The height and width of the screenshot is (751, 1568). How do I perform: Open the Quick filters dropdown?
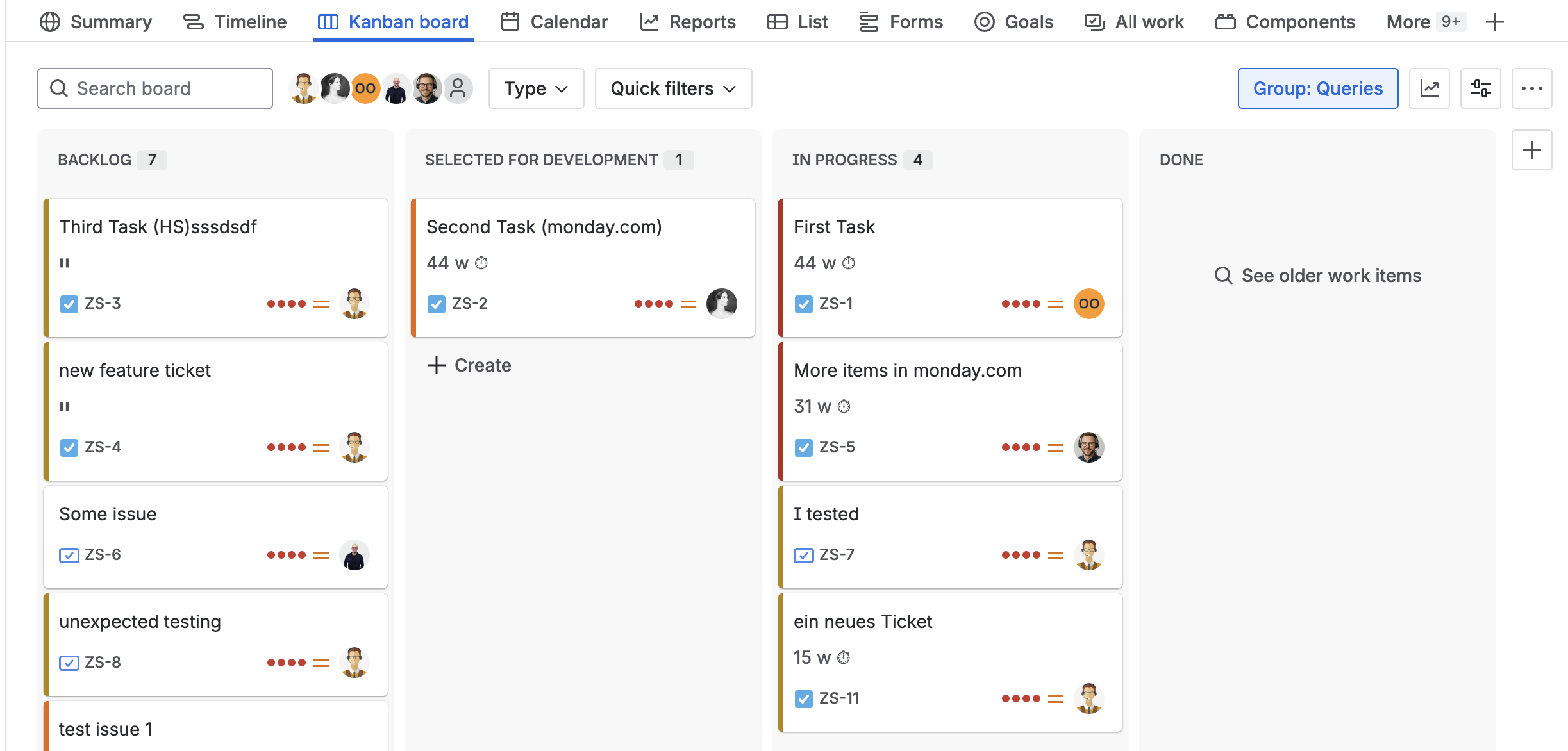pyautogui.click(x=672, y=88)
